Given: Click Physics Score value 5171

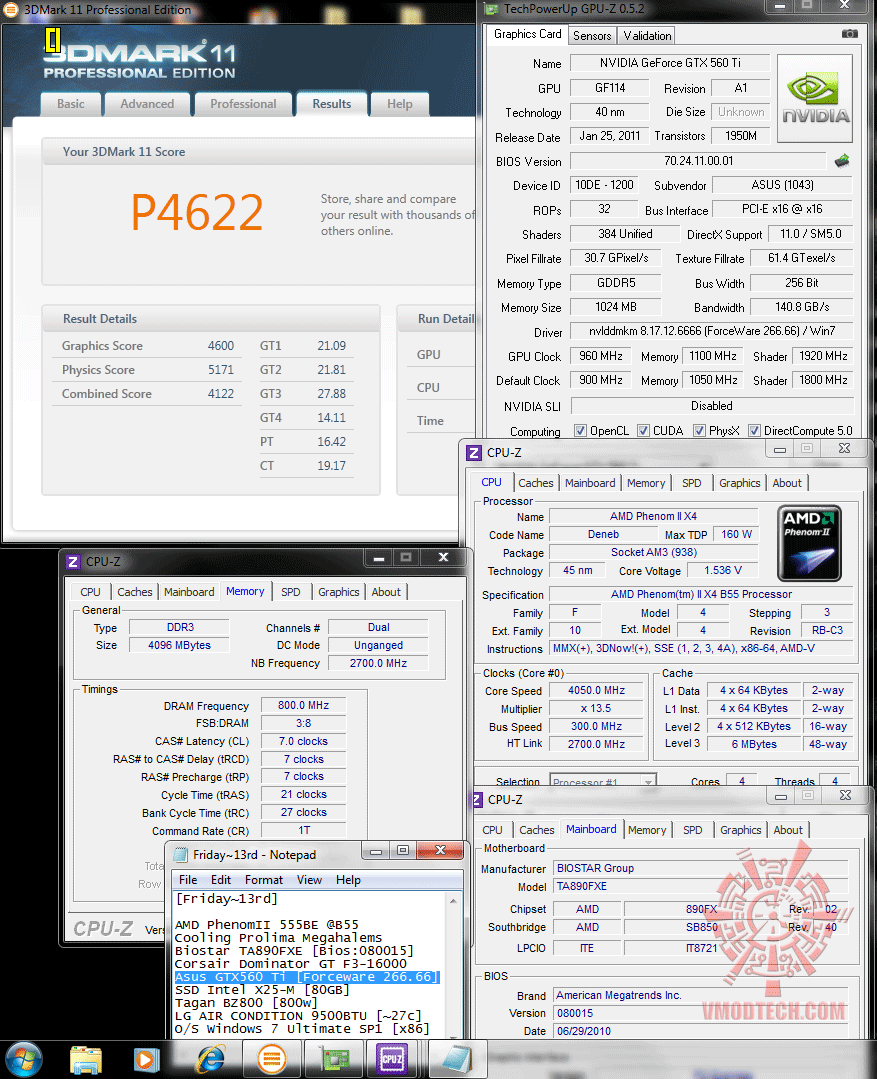Looking at the screenshot, I should click(x=221, y=370).
